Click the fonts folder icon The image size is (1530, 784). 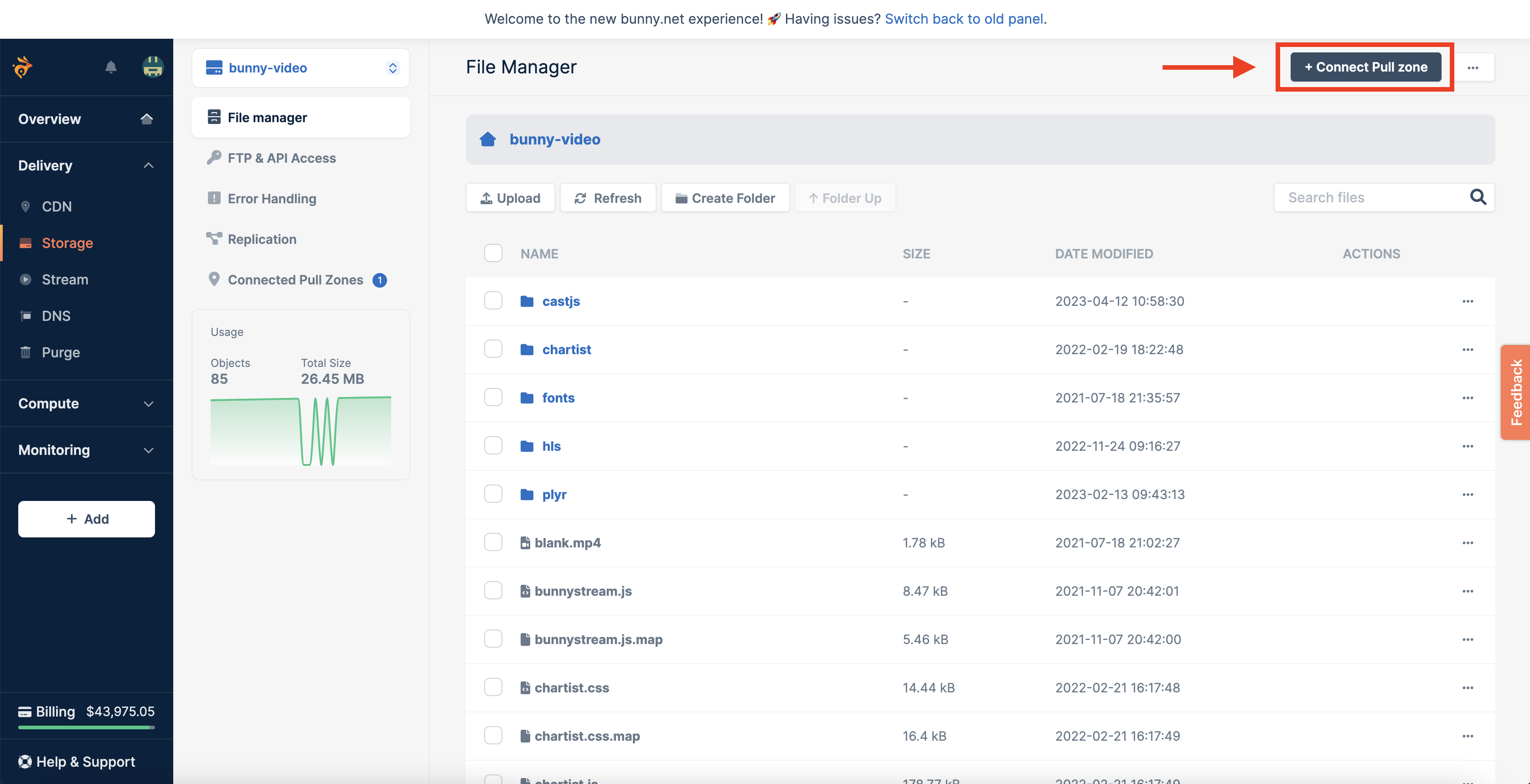coord(527,398)
